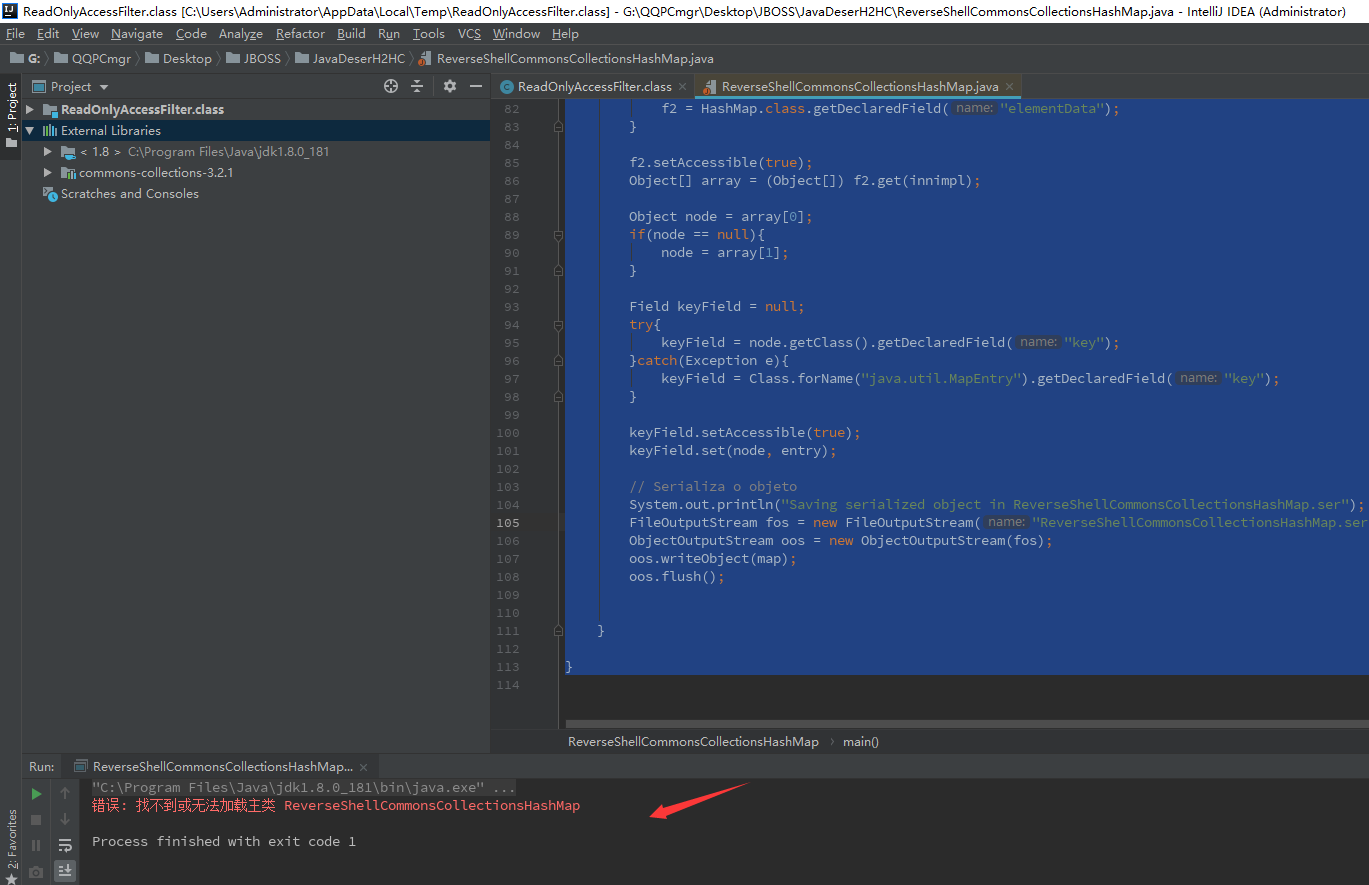The image size is (1369, 885).
Task: Open the Help menu
Action: click(565, 34)
